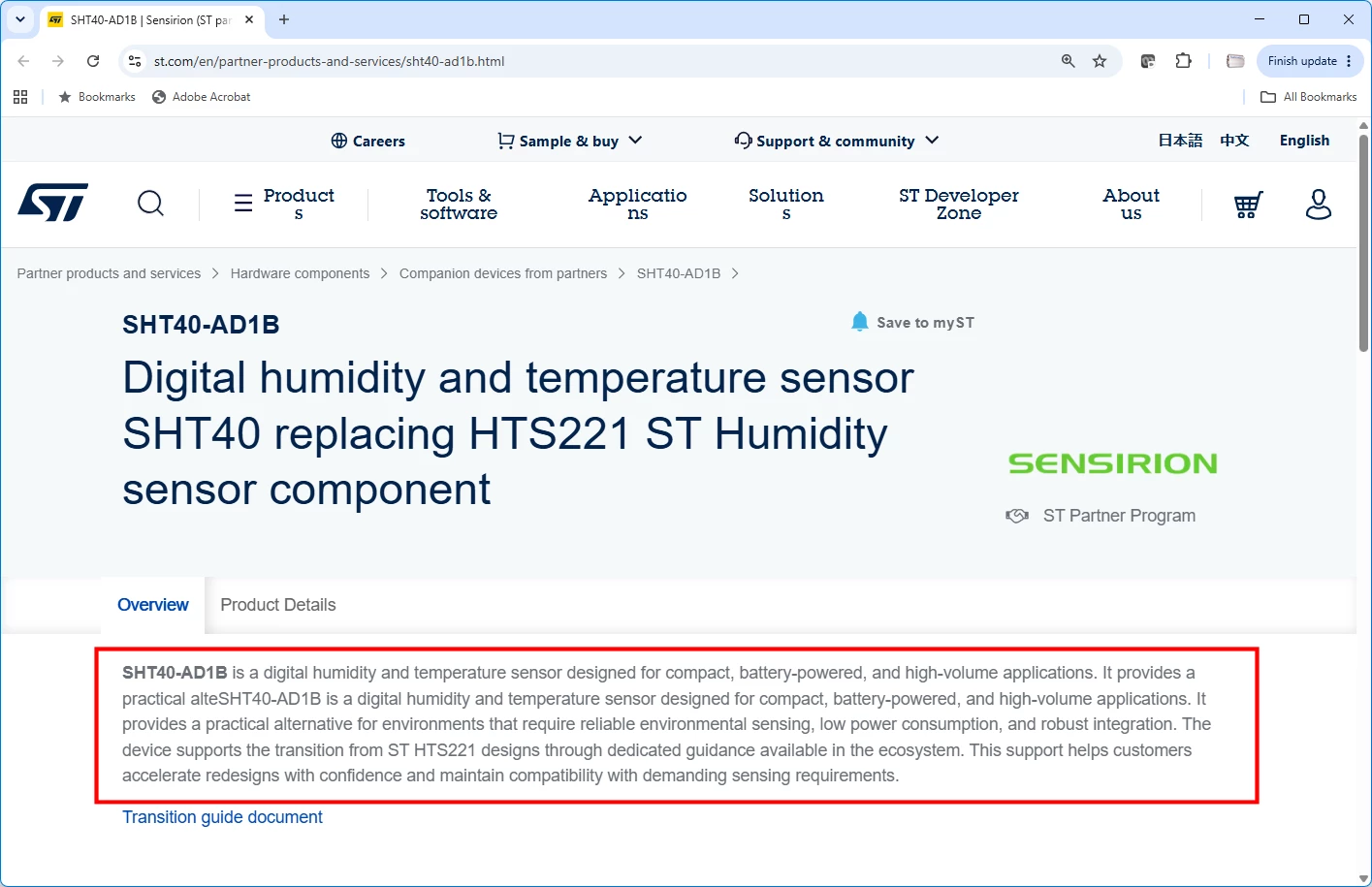Switch language to Japanese
1372x887 pixels.
click(x=1180, y=141)
